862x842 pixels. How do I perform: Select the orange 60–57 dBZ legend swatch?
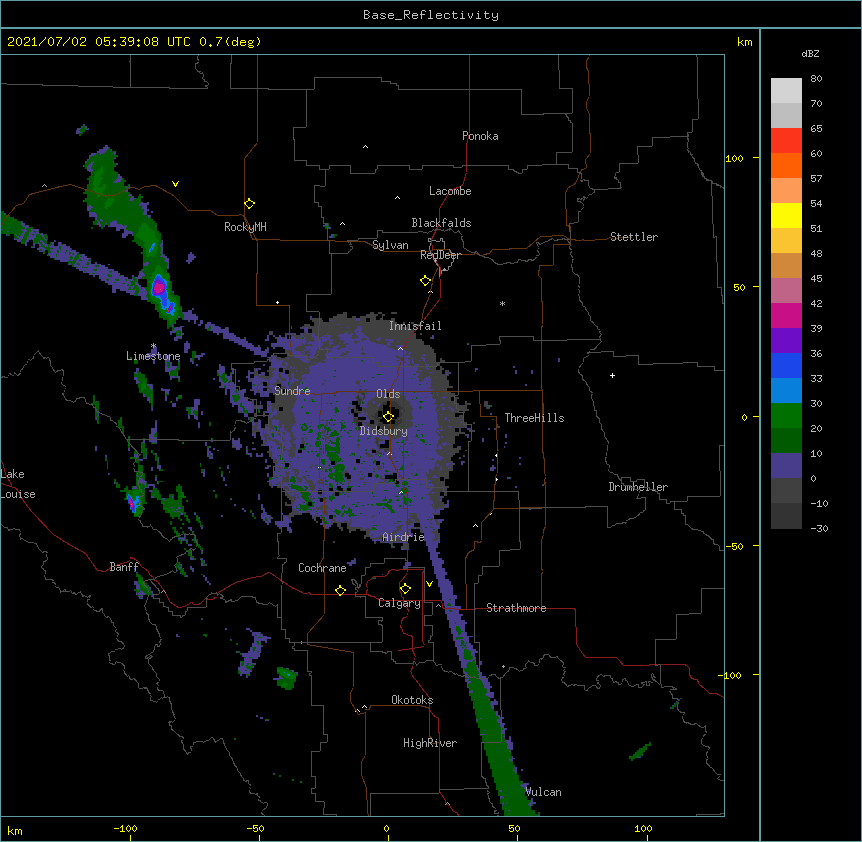click(786, 165)
